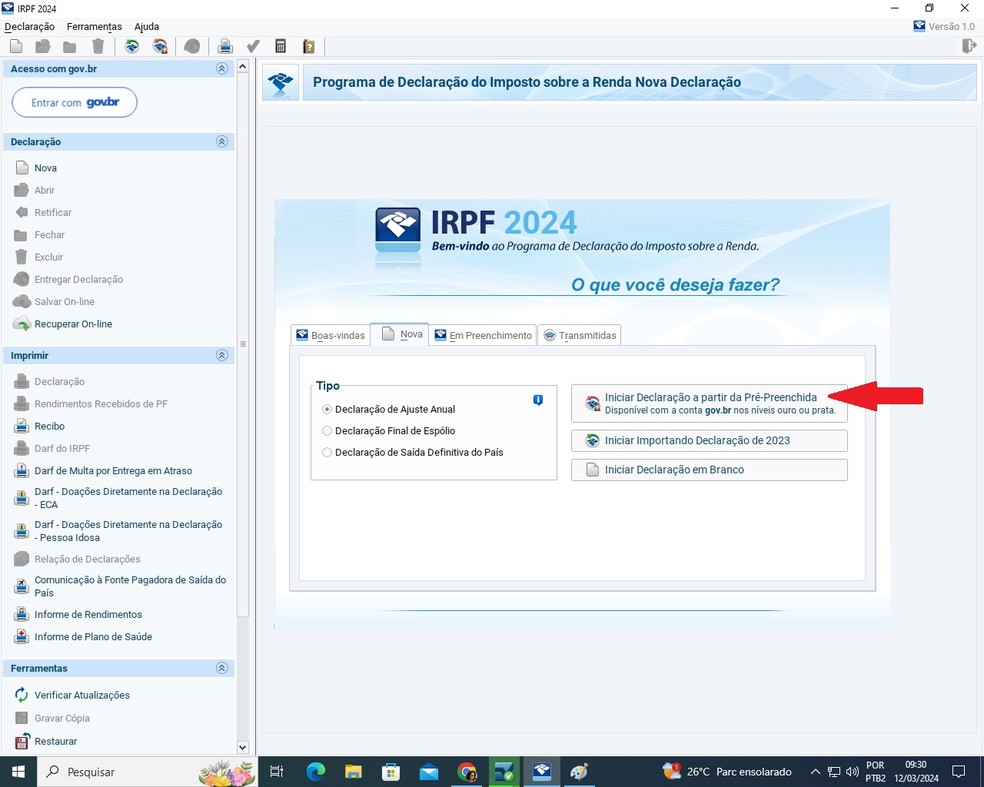Switch to the Em Preenchimento tab
Screen dimensions: 984x787
(483, 335)
